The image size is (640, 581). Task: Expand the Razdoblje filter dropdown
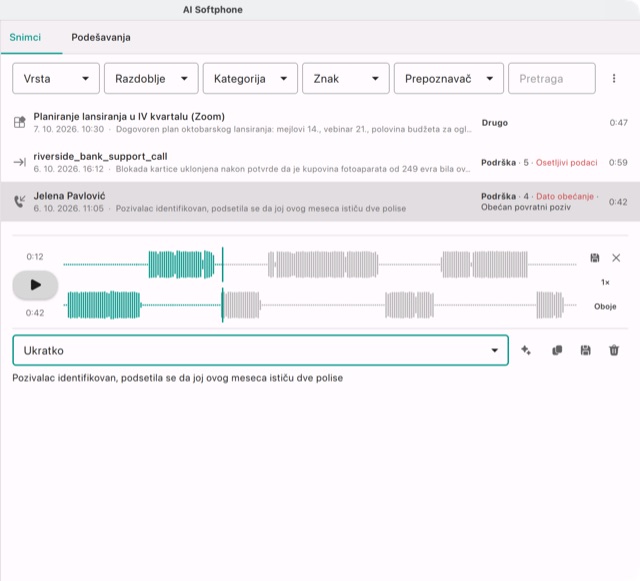click(151, 78)
